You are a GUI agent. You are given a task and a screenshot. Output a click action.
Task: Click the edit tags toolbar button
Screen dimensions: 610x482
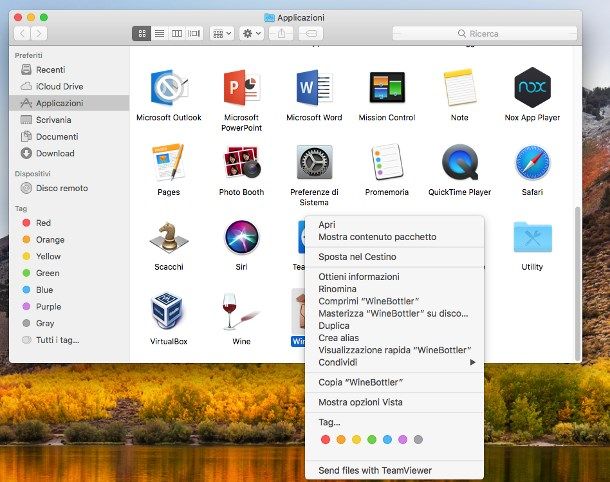pos(310,33)
